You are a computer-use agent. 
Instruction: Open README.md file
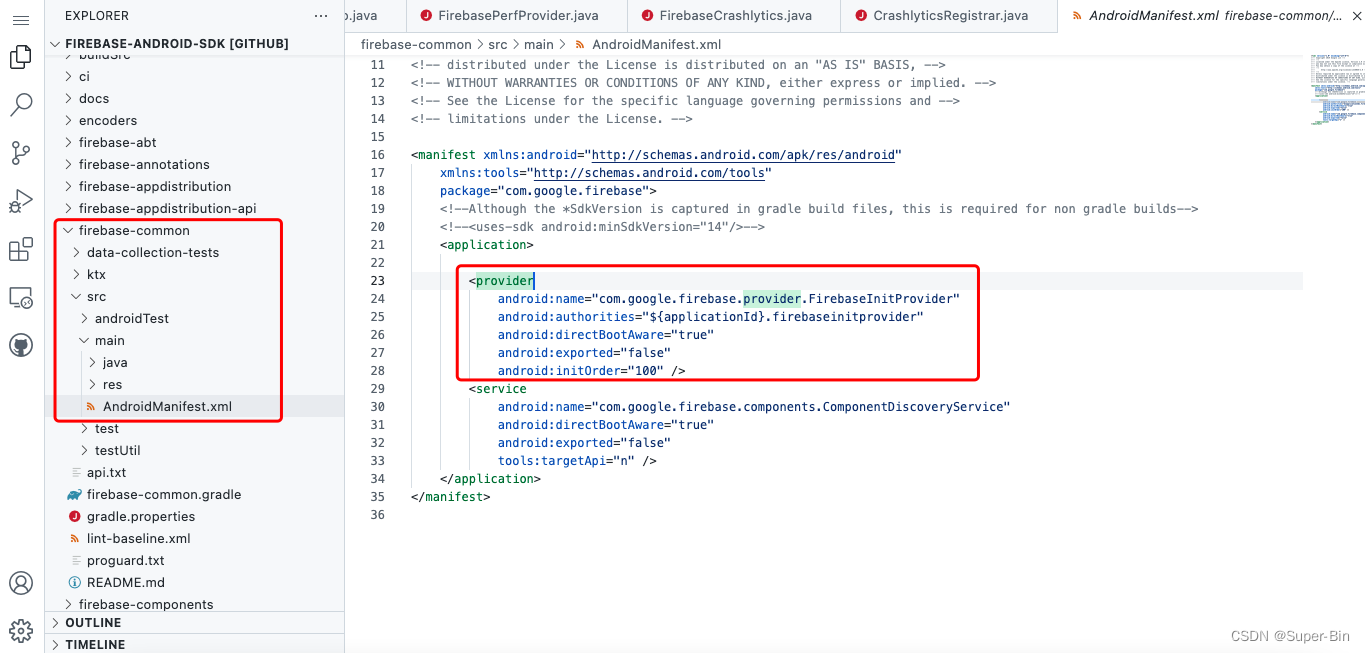pos(195,582)
